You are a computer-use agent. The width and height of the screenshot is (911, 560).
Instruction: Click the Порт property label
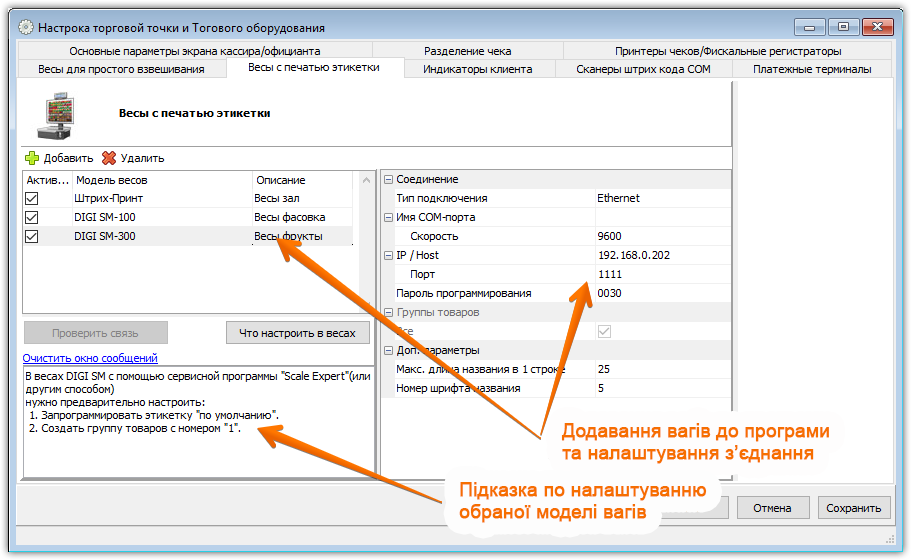pos(422,274)
